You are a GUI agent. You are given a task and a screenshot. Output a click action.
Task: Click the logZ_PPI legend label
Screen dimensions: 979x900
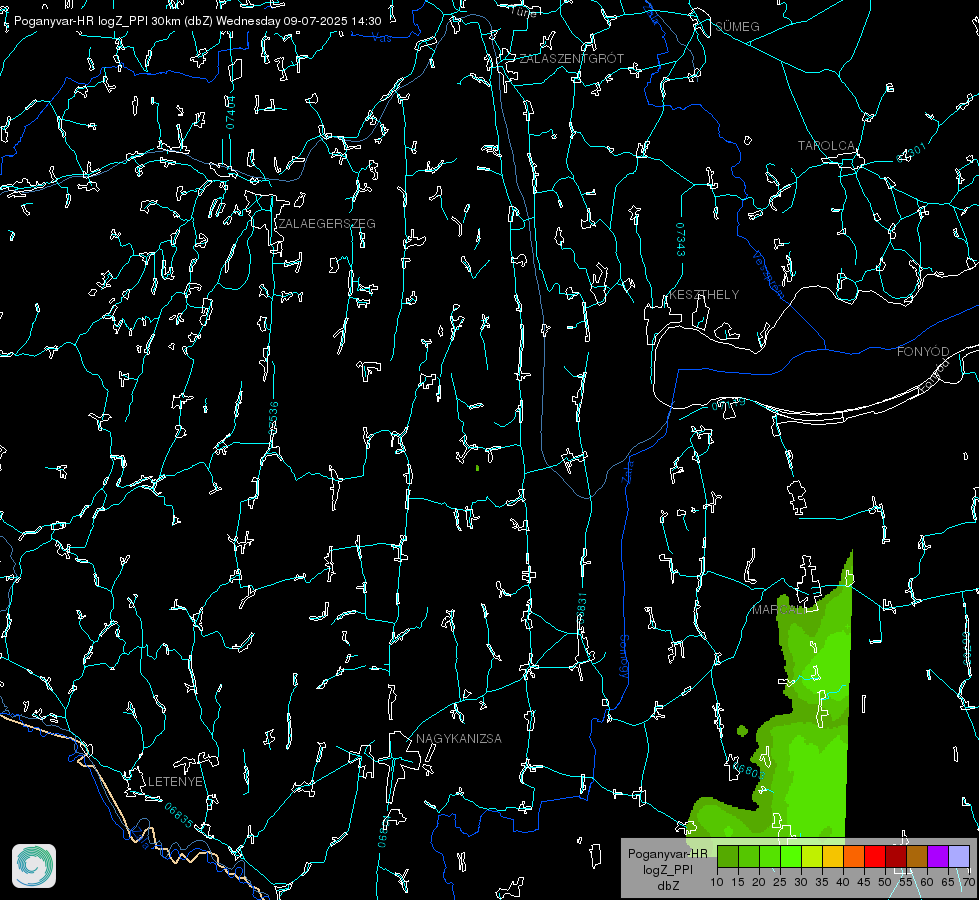[667, 869]
